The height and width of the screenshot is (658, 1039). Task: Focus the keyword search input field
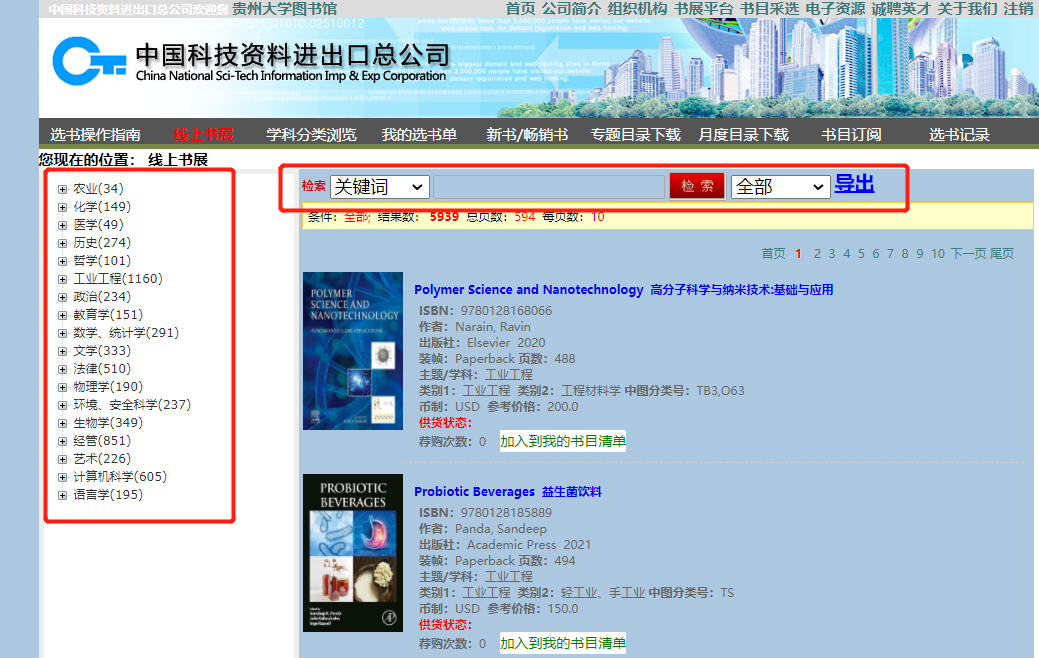548,187
